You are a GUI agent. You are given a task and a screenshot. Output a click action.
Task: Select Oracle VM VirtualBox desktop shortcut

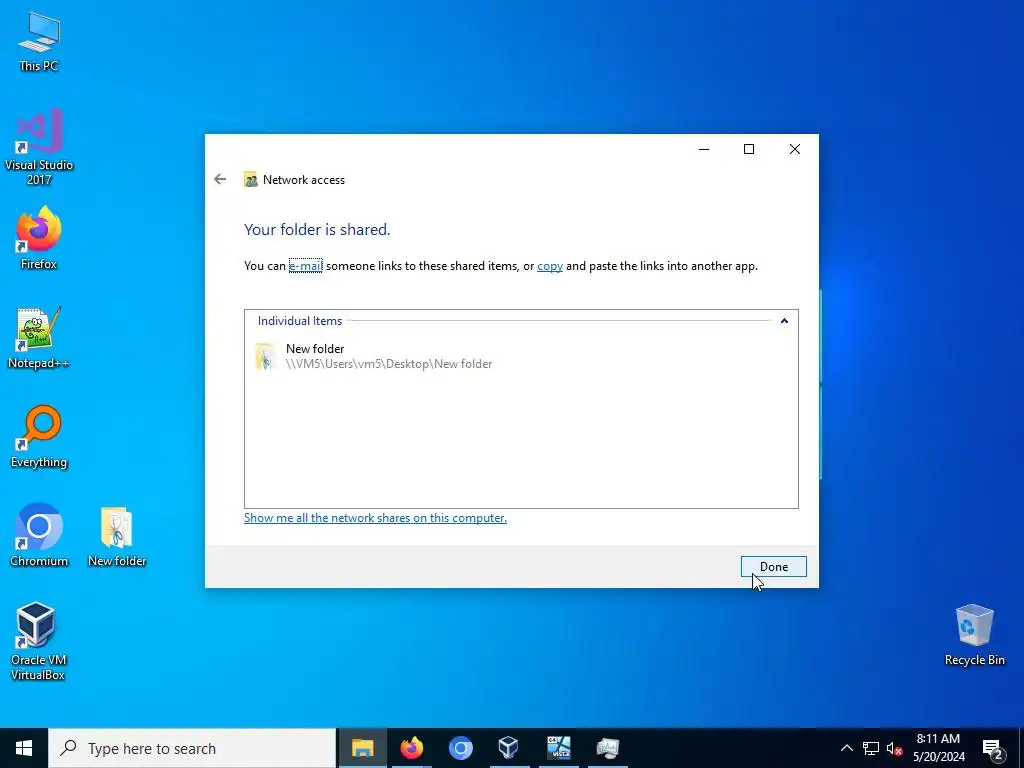pyautogui.click(x=37, y=641)
